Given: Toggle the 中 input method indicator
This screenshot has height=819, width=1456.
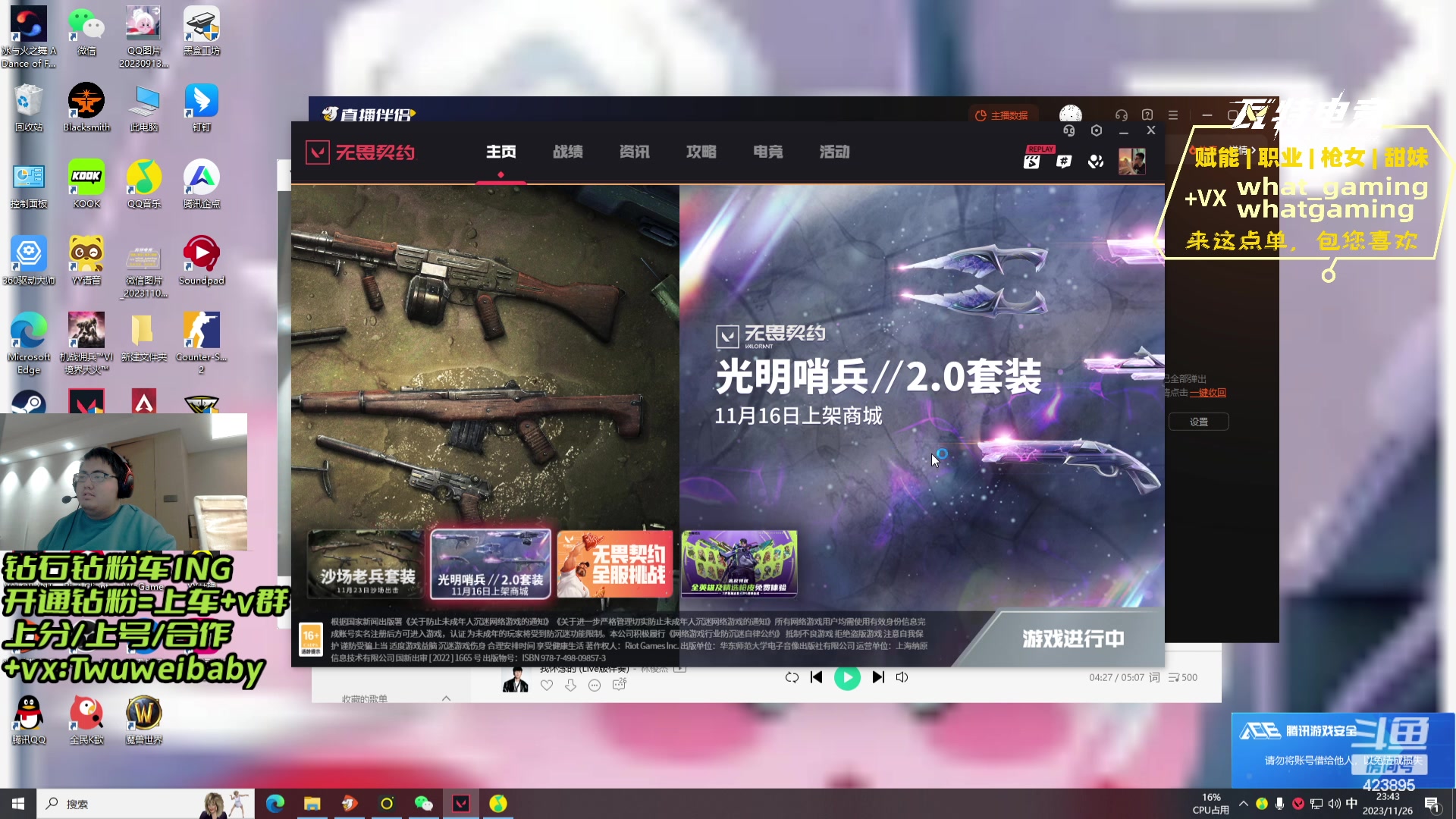Looking at the screenshot, I should [x=1351, y=804].
